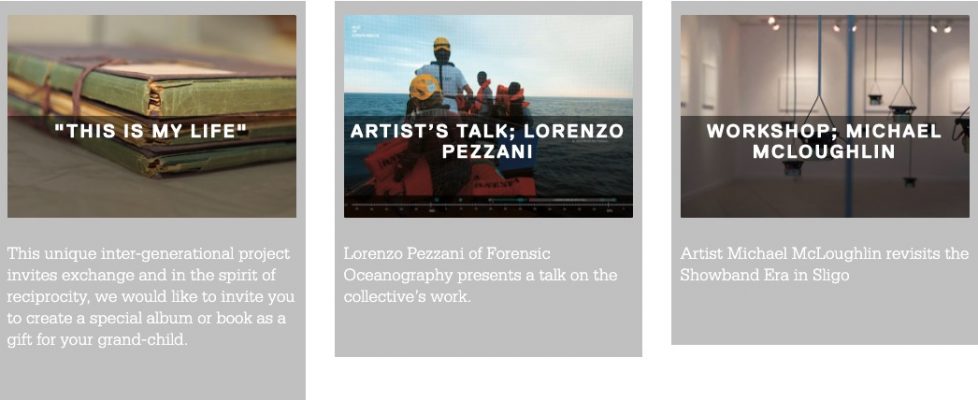Click the orange life jackets in the boat photo
Viewport: 978px width, 400px height.
point(511,98)
